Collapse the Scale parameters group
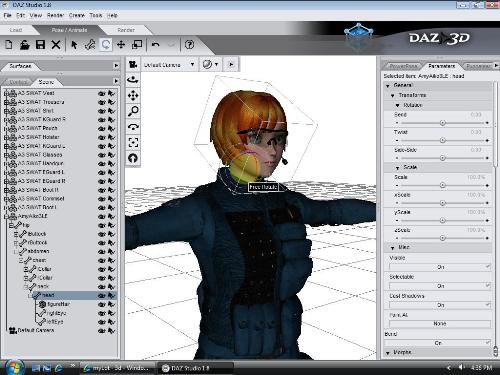Viewport: 500px width, 375px height. click(x=397, y=168)
